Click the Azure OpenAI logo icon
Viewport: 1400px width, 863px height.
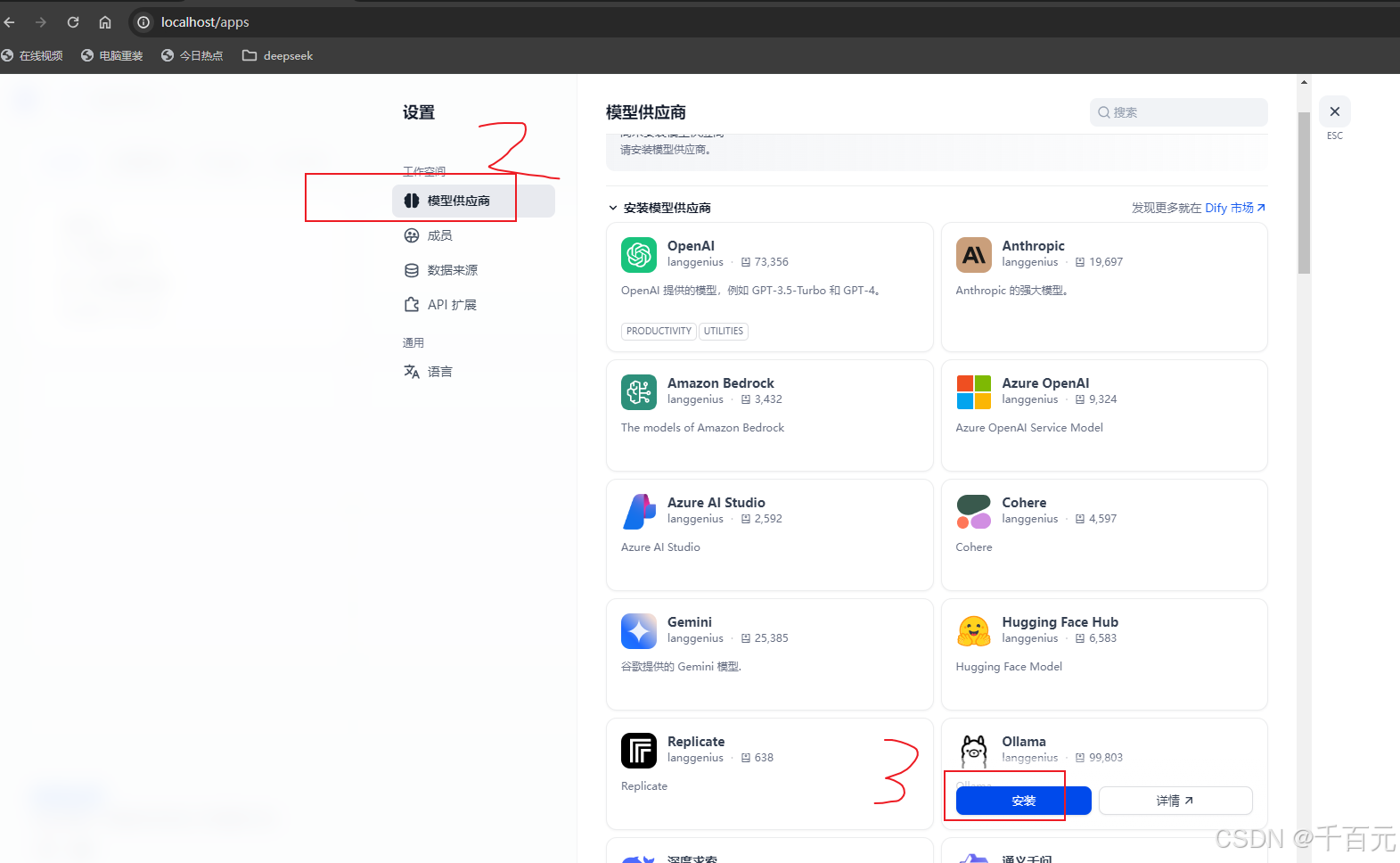pos(974,392)
